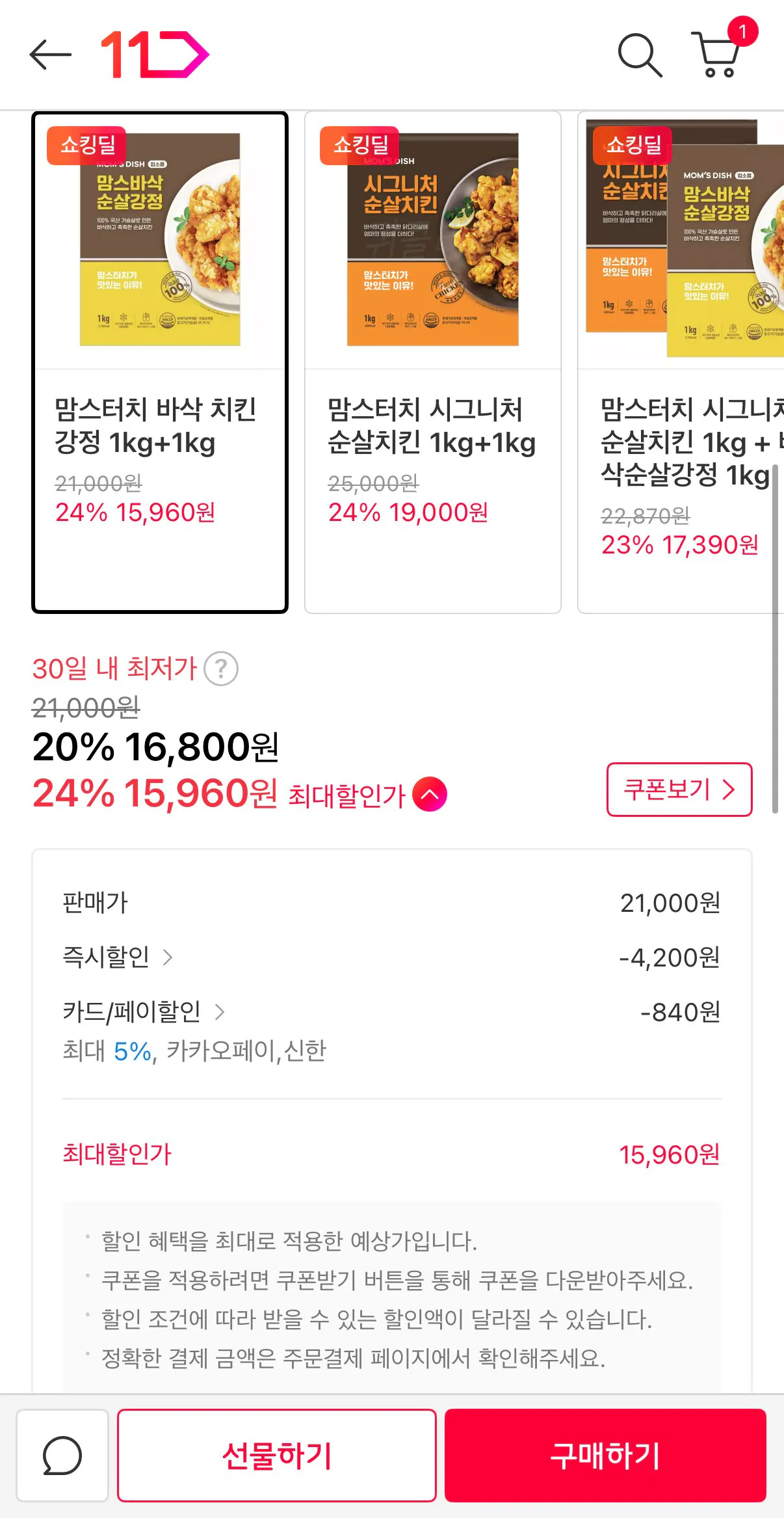Tap the lowest-price help question mark icon
Image resolution: width=784 pixels, height=1518 pixels.
(221, 669)
